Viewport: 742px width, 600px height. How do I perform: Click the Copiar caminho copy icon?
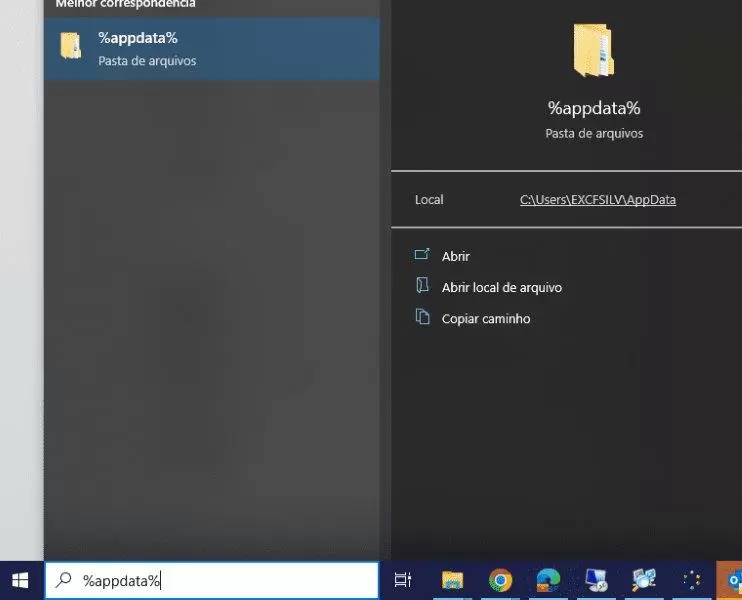point(422,318)
